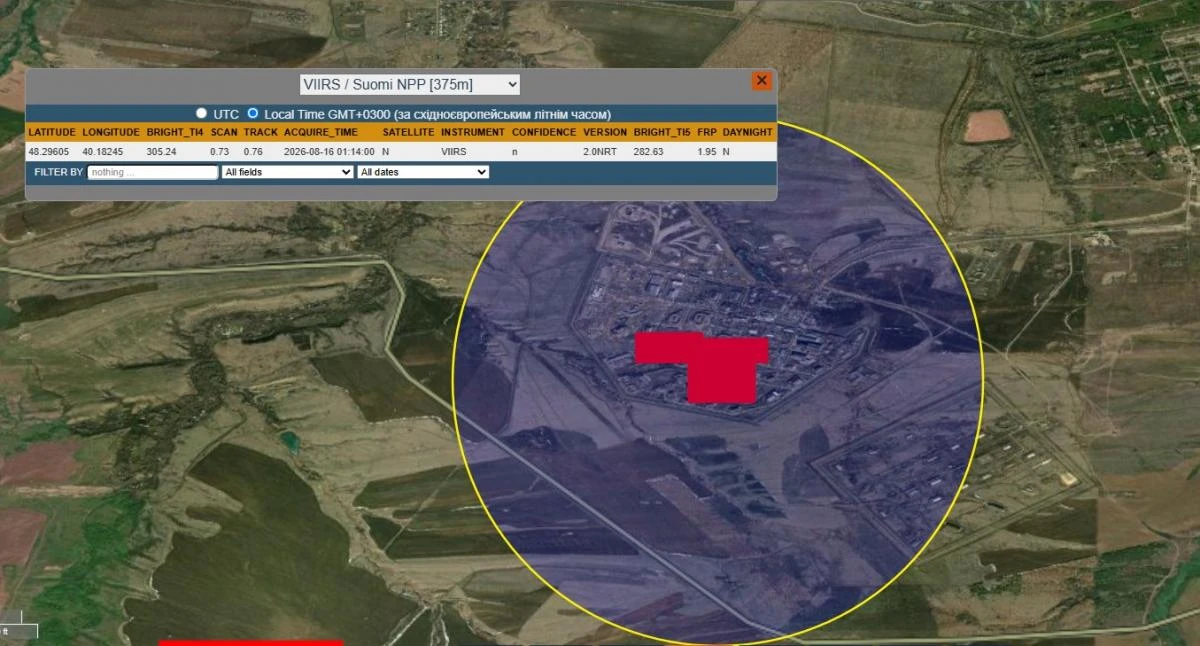Click the map scale bar in the corner

click(19, 631)
